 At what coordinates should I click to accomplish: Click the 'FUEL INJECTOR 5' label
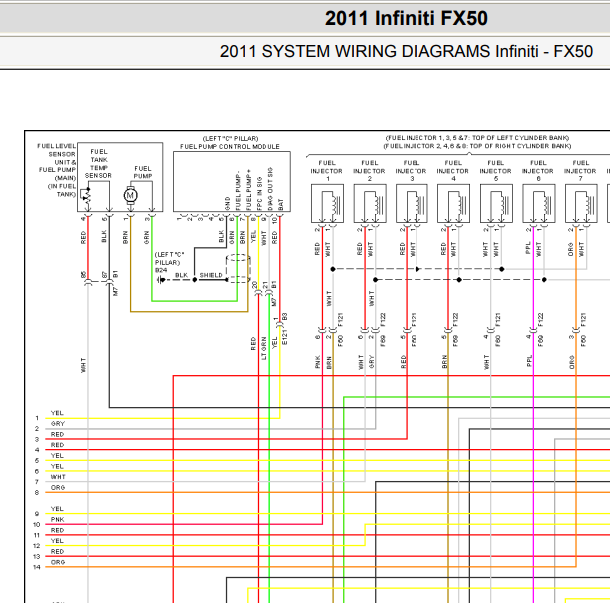click(x=496, y=171)
